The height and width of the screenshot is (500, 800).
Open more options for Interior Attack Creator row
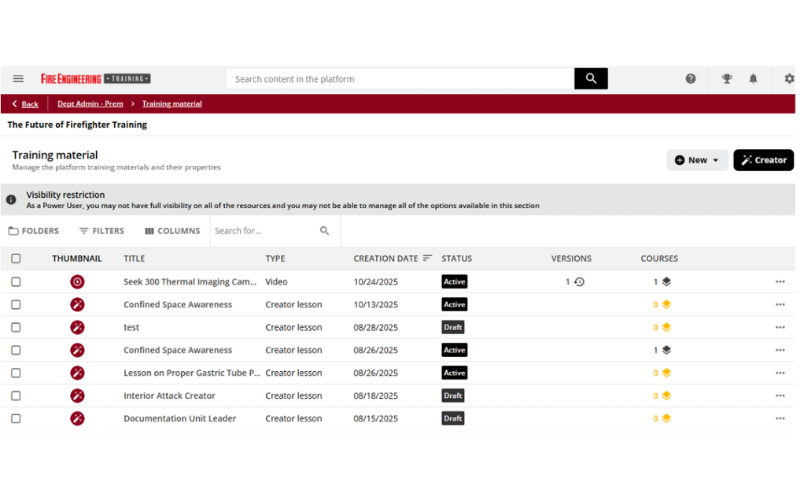coord(780,395)
